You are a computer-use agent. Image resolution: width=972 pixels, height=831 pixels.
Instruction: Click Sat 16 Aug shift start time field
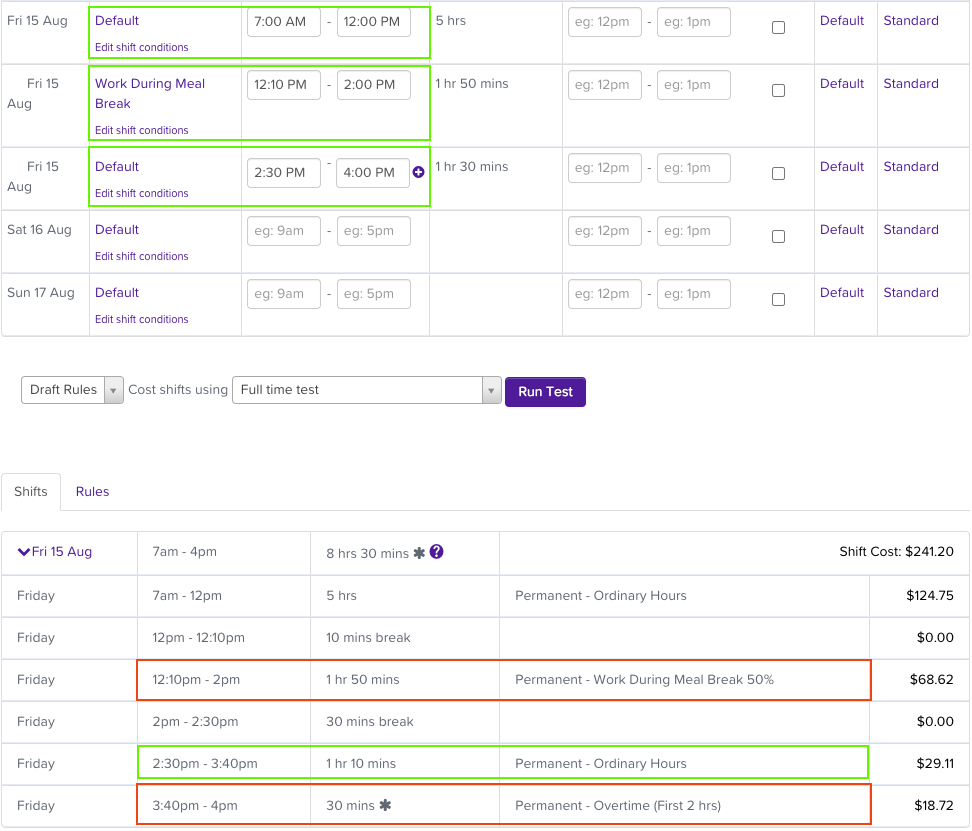[x=284, y=231]
